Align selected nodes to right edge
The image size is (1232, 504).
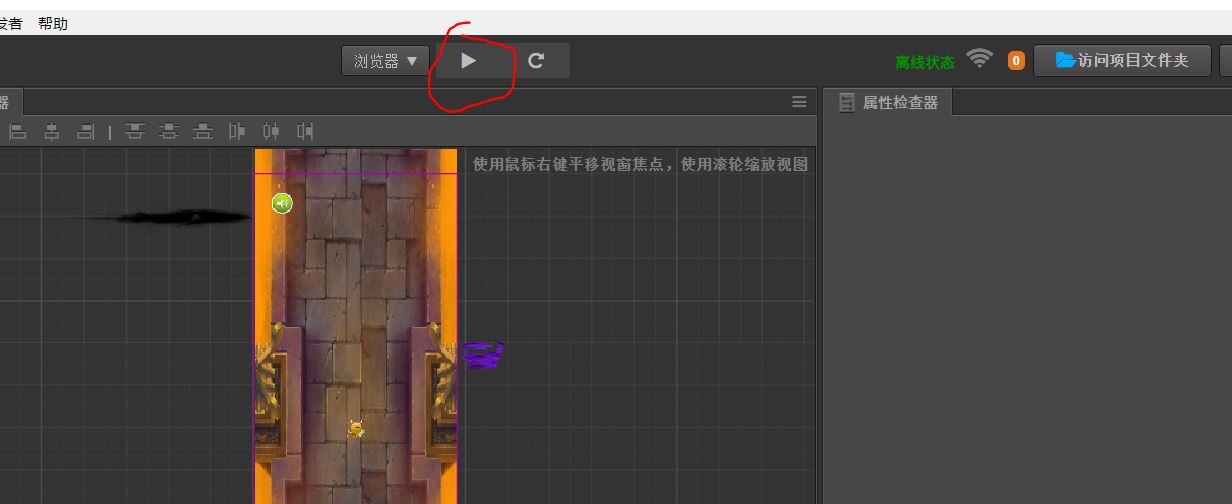[x=86, y=131]
